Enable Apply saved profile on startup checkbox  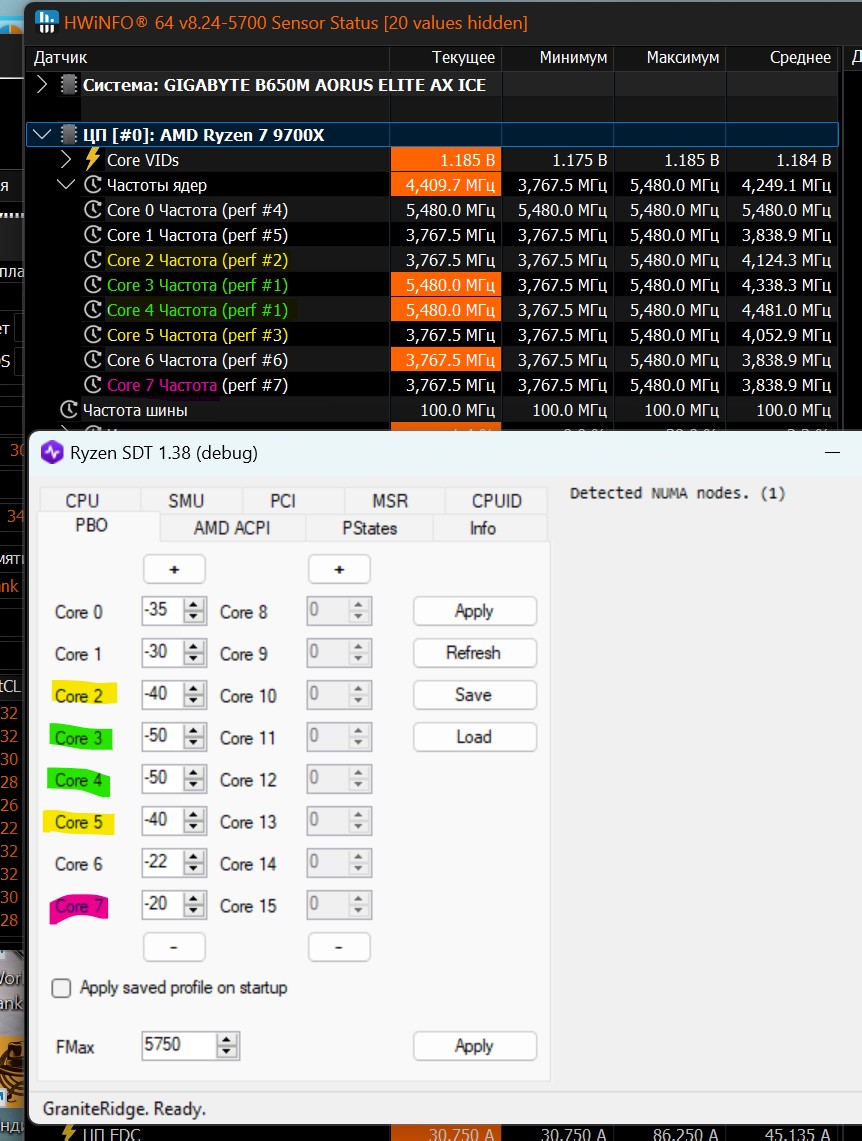[x=62, y=988]
